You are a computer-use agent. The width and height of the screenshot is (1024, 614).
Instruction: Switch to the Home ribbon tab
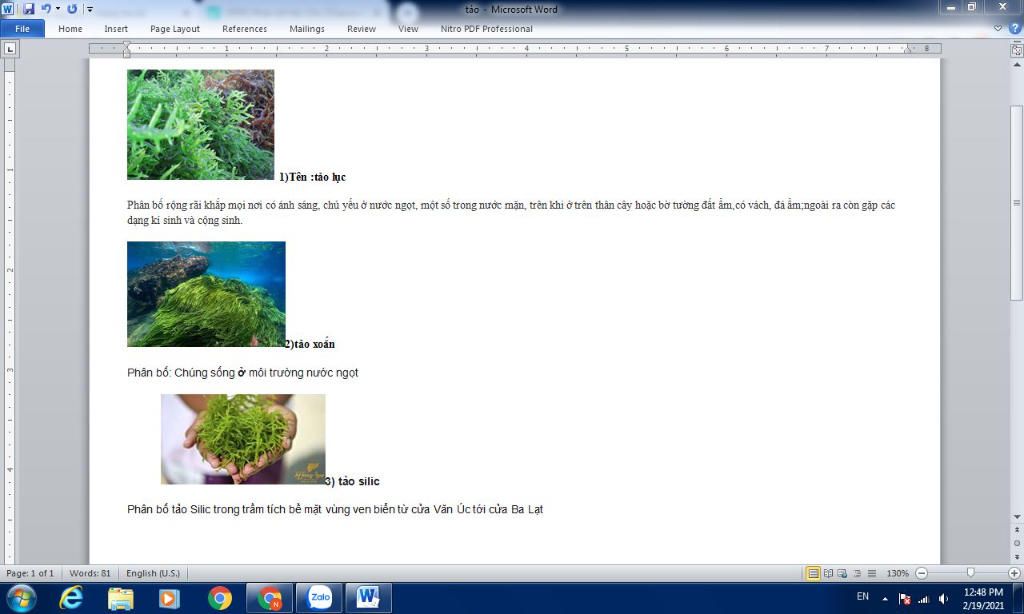[x=70, y=29]
